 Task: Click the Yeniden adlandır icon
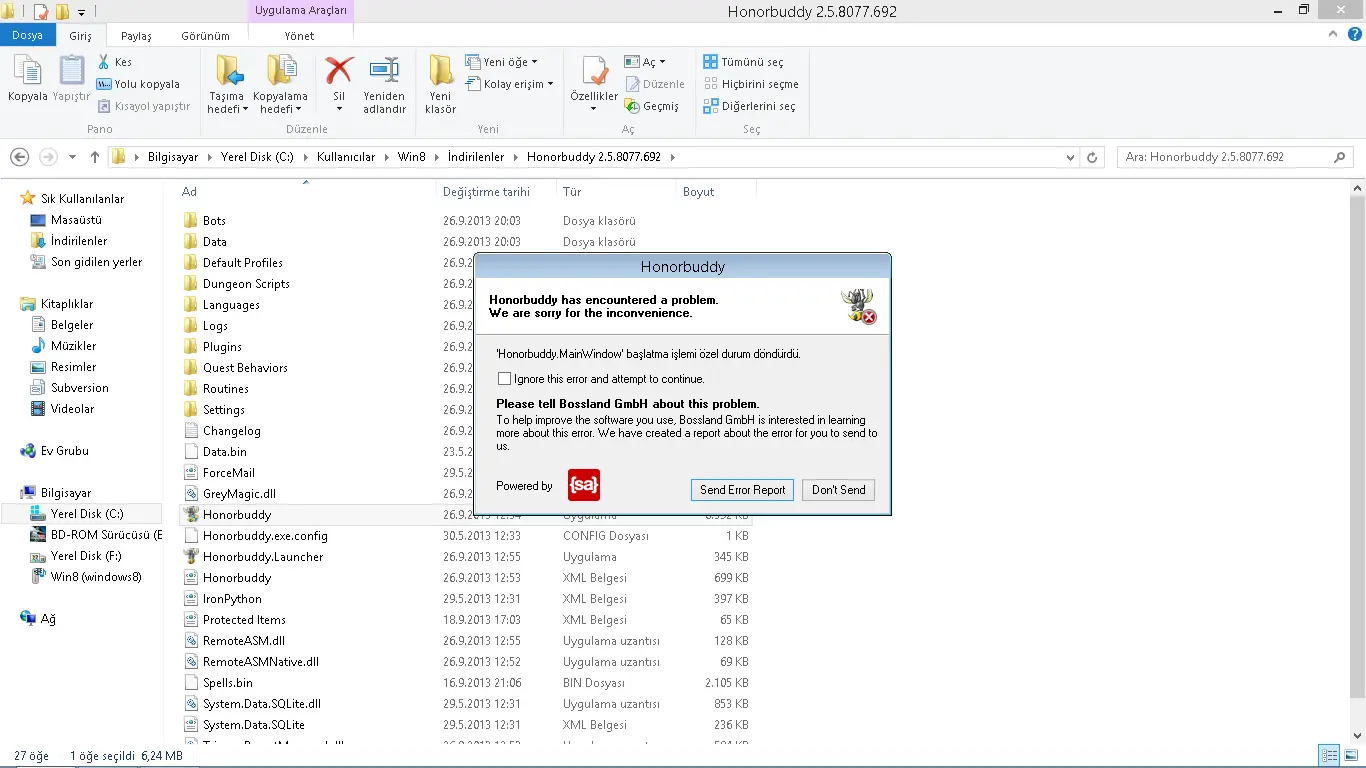pos(384,70)
